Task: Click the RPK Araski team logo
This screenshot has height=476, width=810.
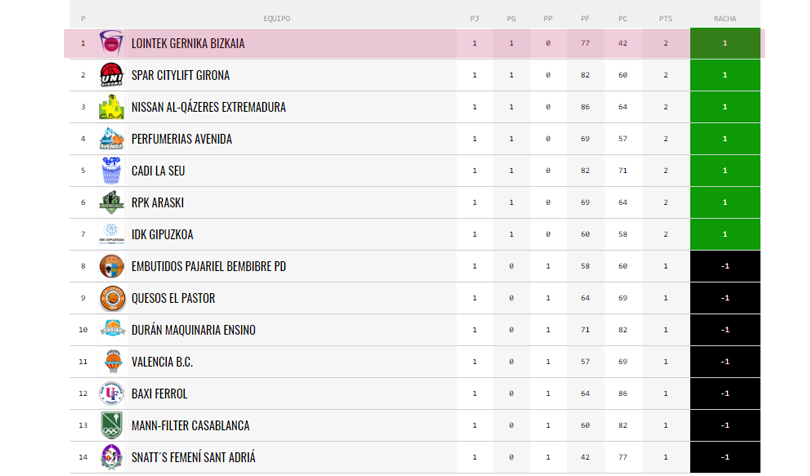Action: (x=112, y=203)
